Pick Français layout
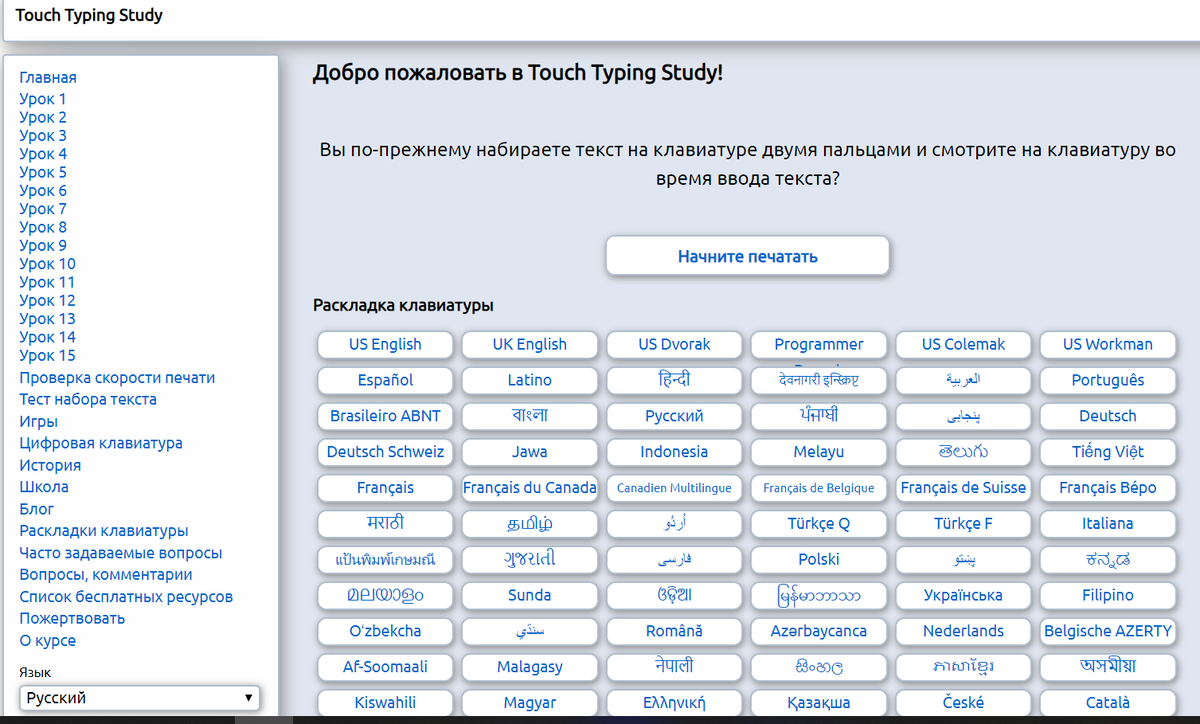This screenshot has height=724, width=1200. pyautogui.click(x=385, y=488)
